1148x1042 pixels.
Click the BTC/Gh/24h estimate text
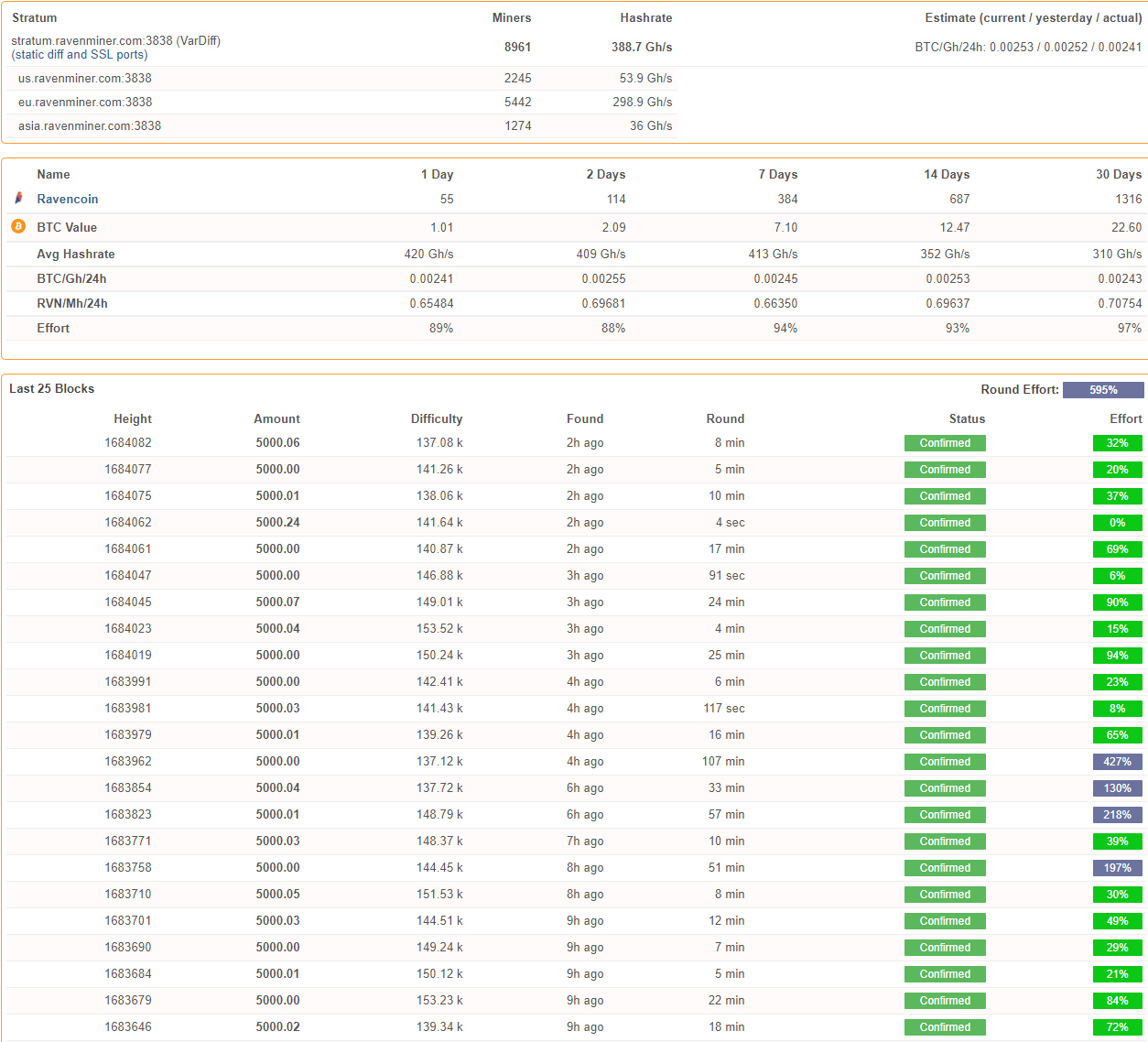point(1028,47)
